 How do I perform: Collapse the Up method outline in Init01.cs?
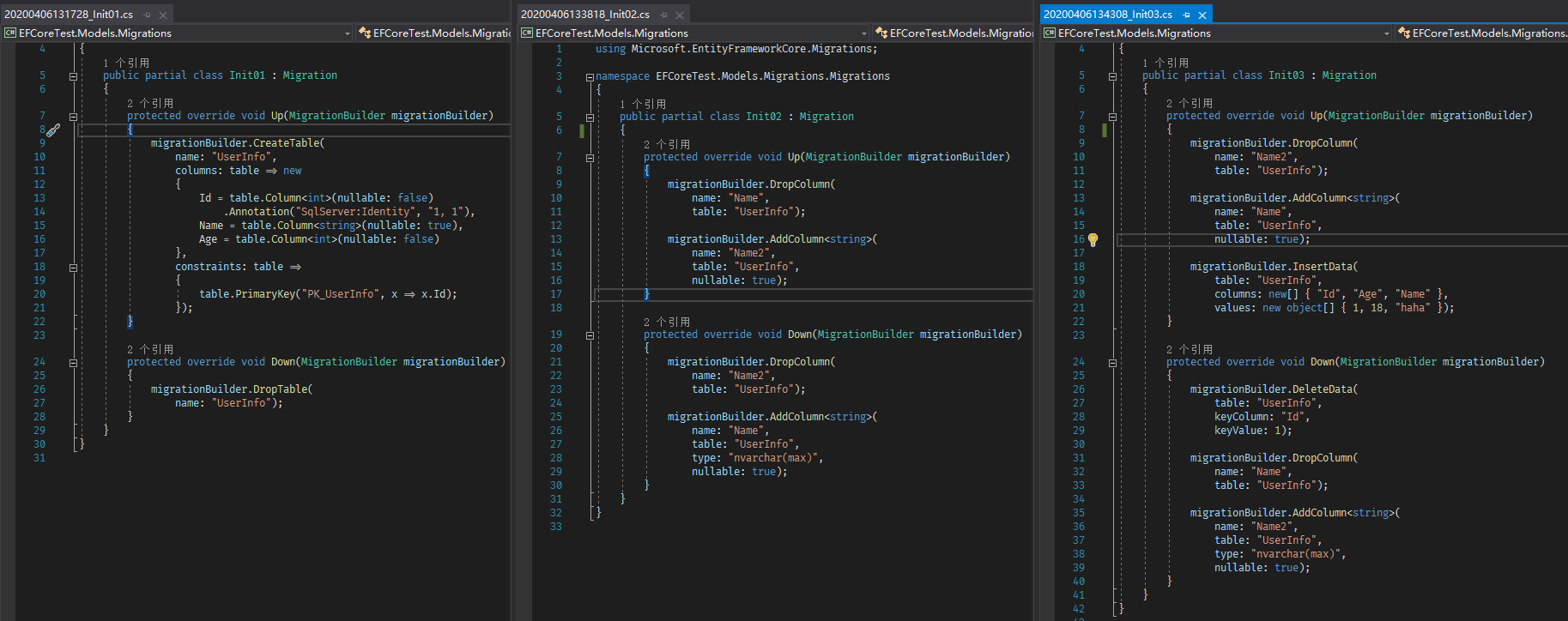pyautogui.click(x=73, y=117)
